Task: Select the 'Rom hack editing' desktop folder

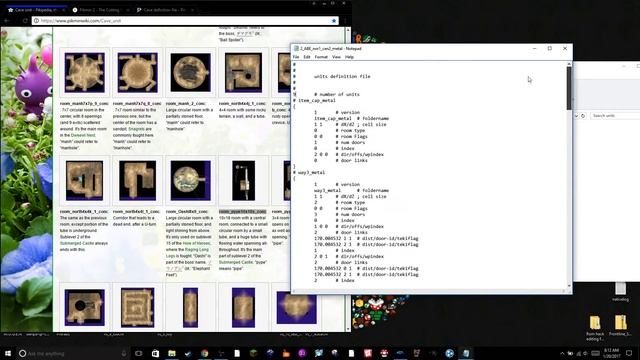Action: click(x=595, y=328)
